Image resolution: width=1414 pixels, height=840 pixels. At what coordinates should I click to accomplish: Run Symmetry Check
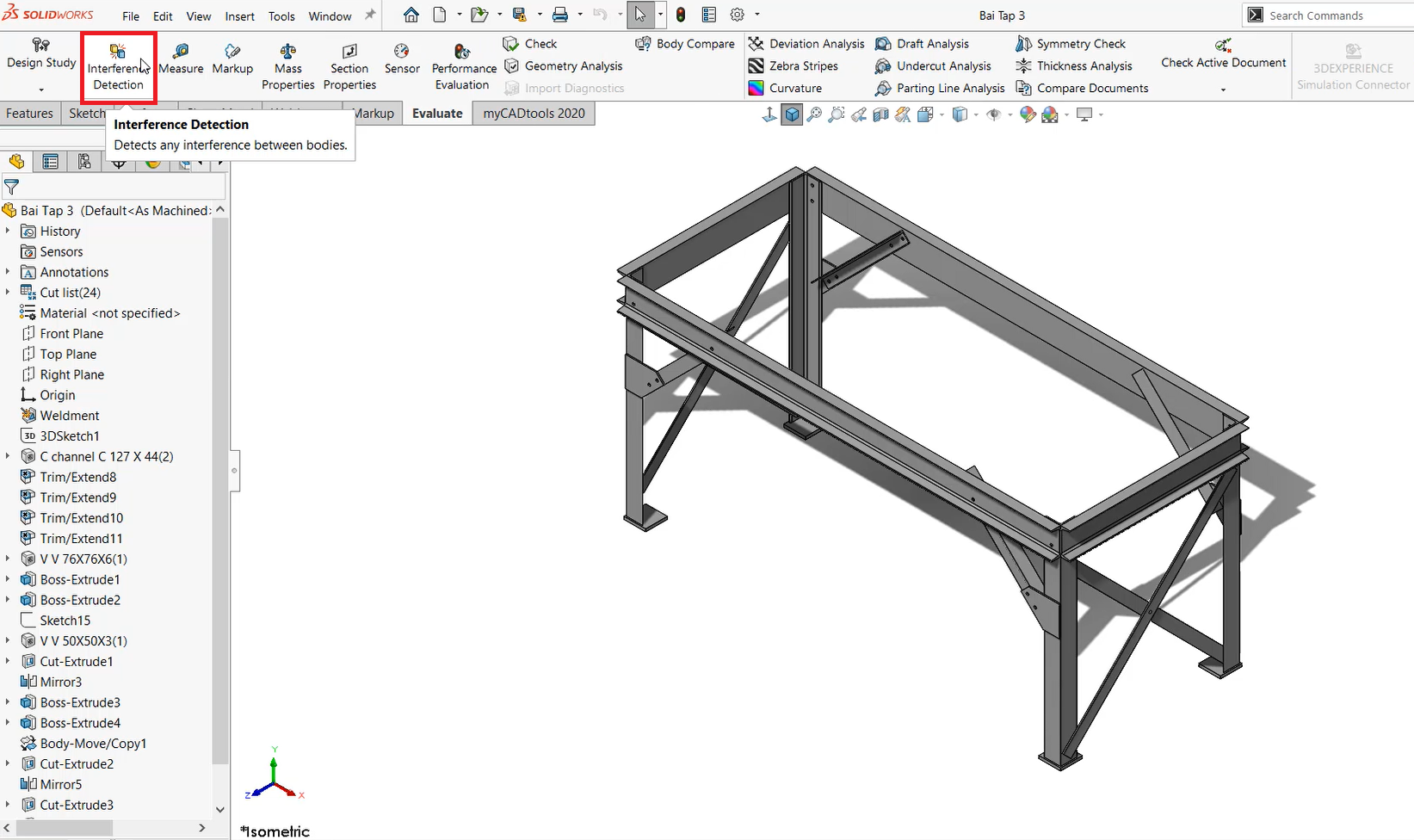click(x=1071, y=44)
